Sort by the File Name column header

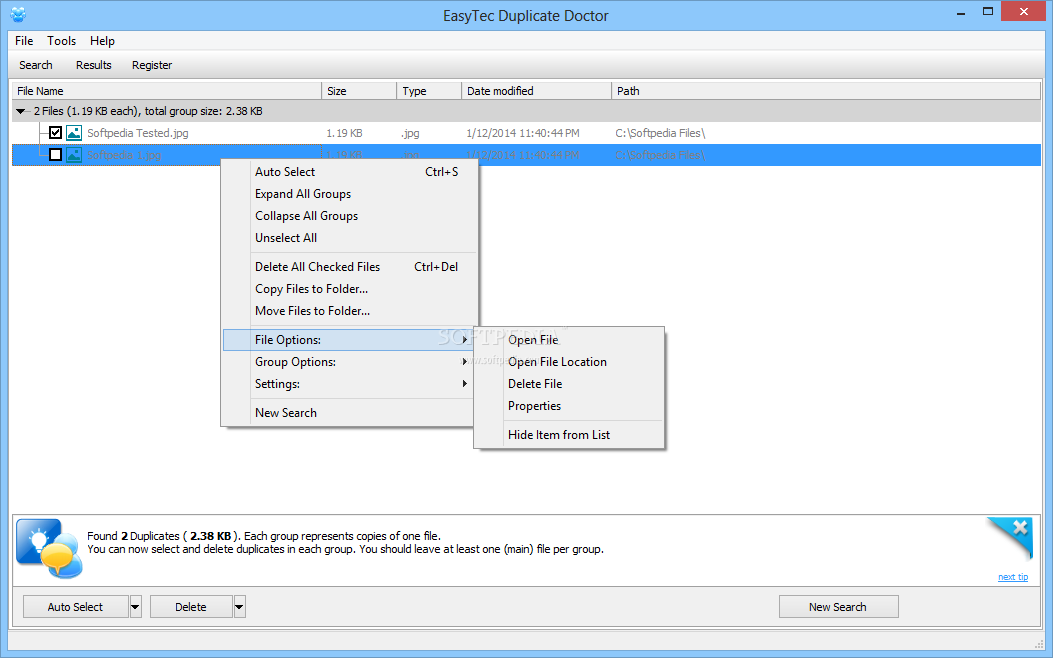pos(167,91)
